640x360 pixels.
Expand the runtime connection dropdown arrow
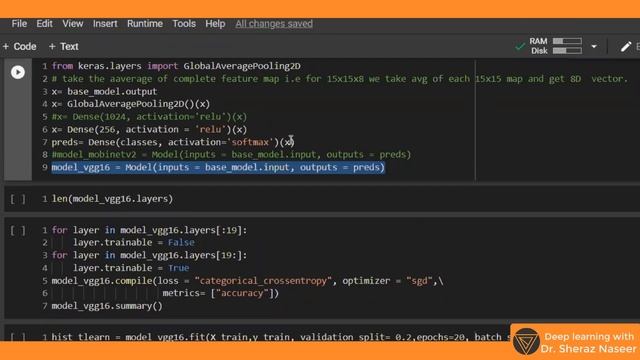click(594, 47)
